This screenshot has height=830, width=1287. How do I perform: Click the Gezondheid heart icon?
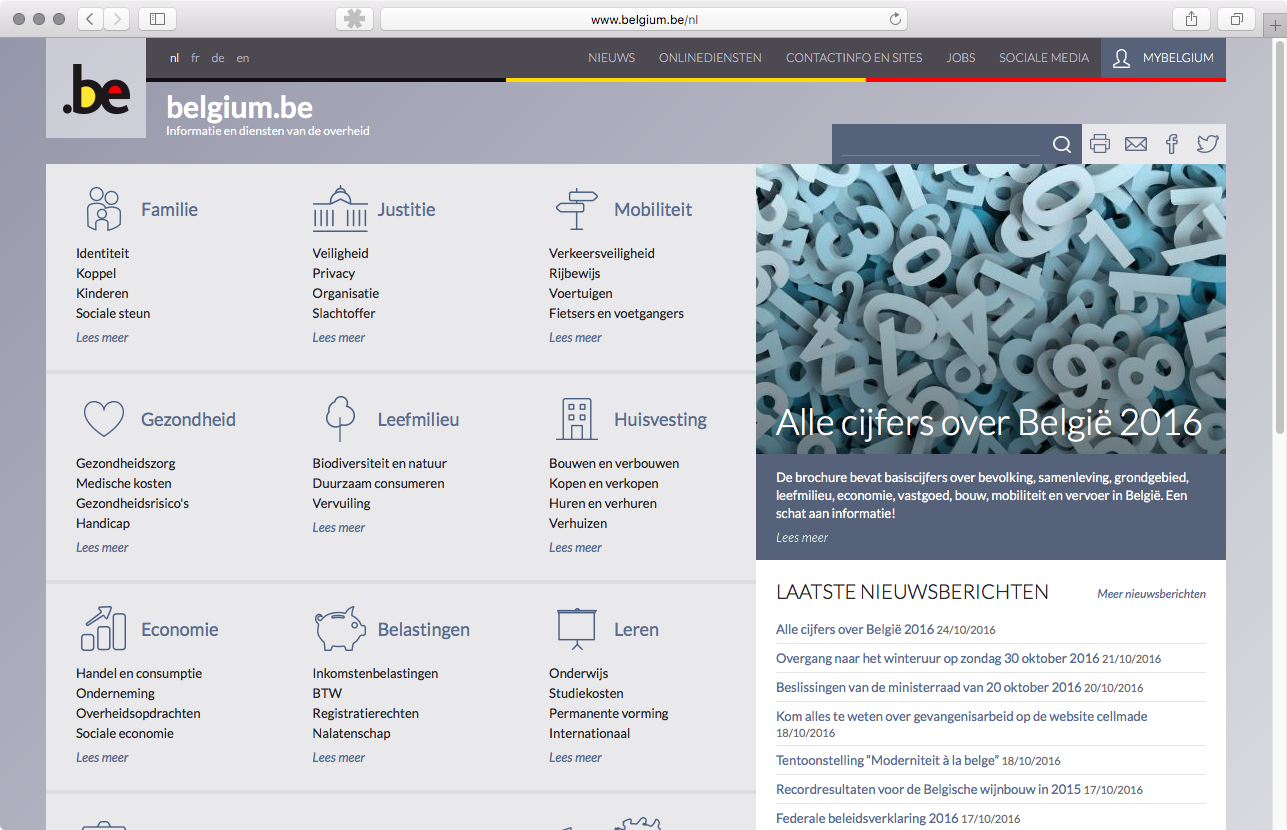point(103,419)
